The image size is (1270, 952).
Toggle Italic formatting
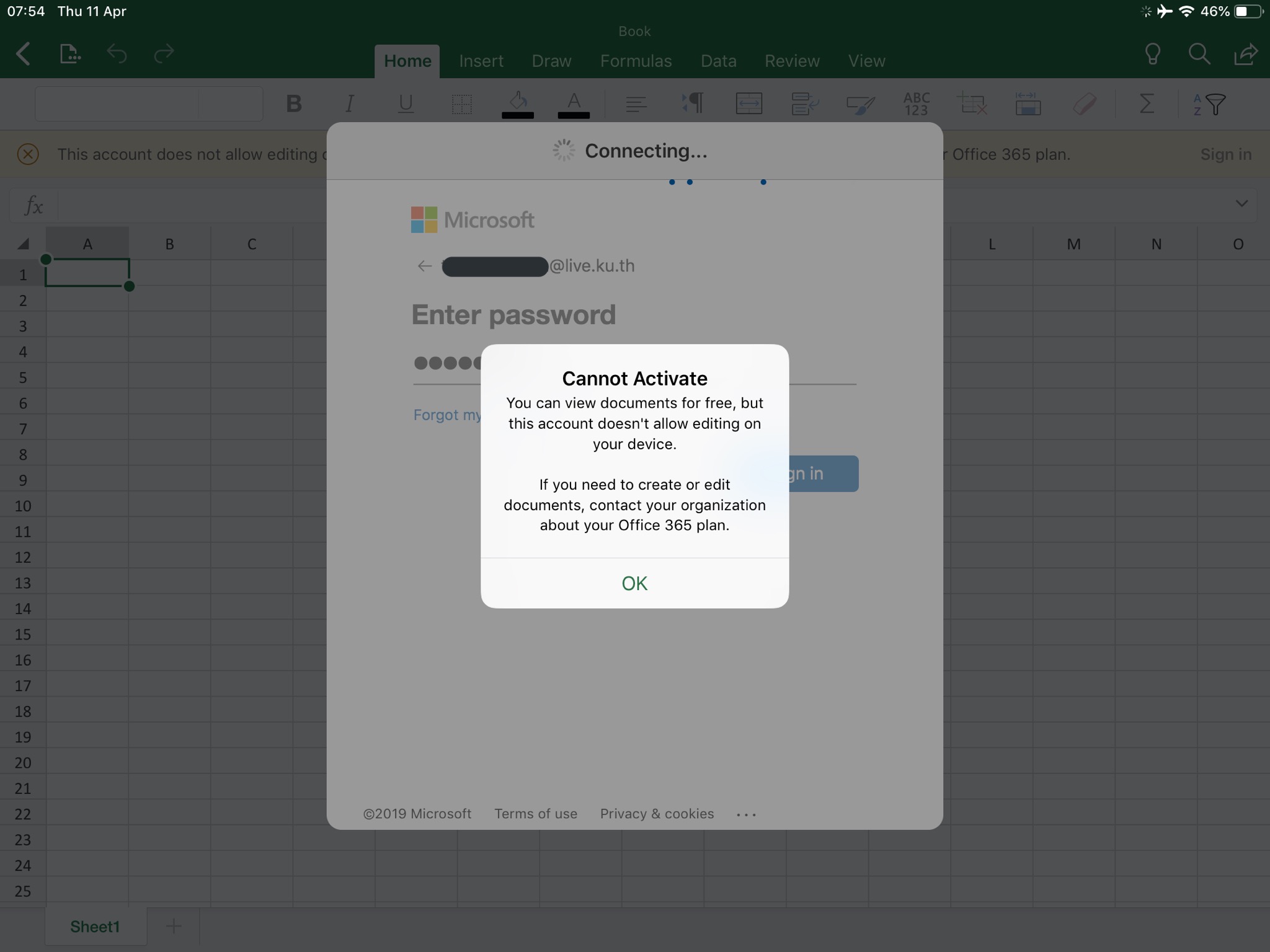350,104
